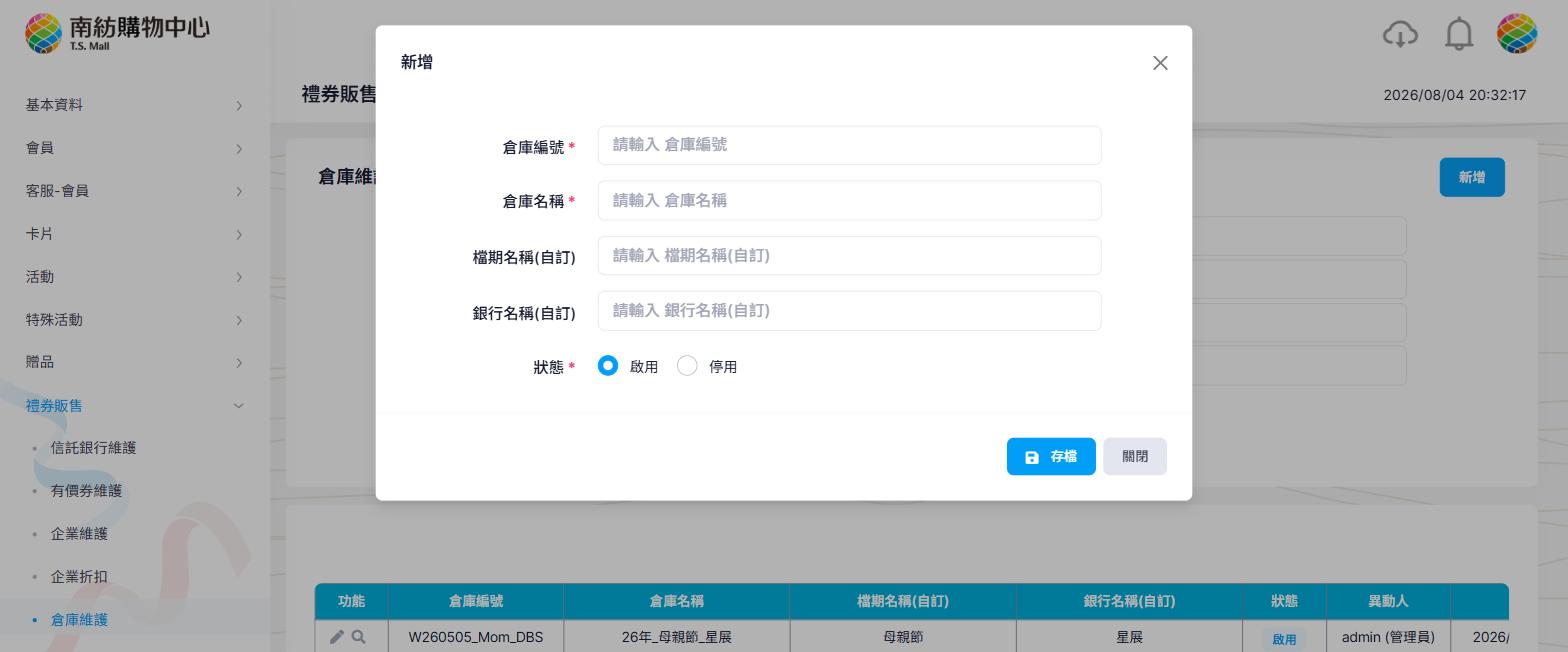Collapse the 禮券販售 section
The image size is (1568, 652).
pos(135,405)
